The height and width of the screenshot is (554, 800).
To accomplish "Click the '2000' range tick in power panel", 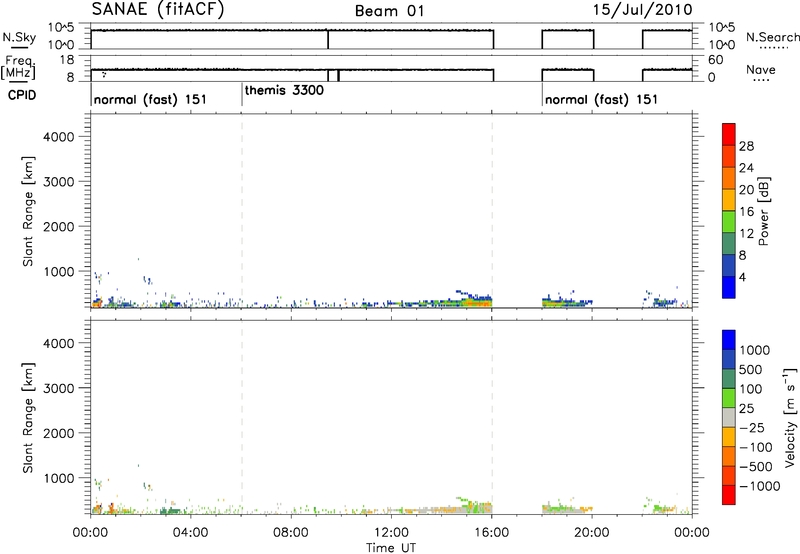I will point(58,226).
